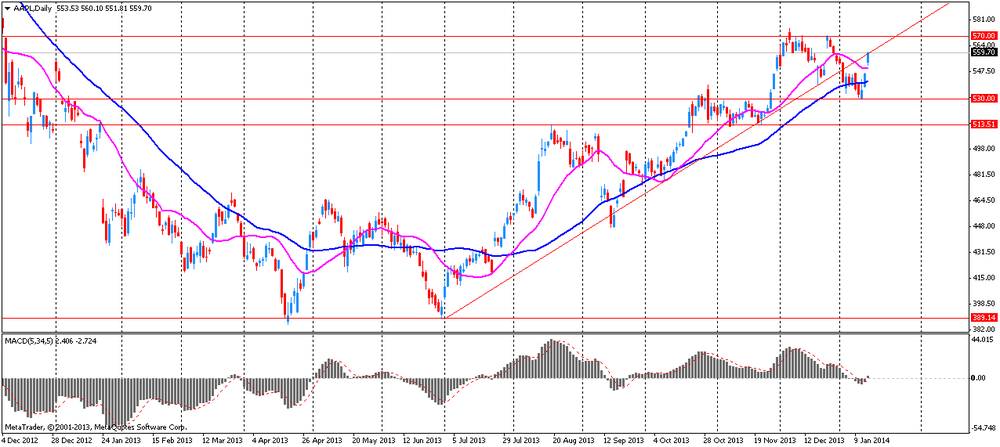Click the 4 Dec 2012 date label
The width and height of the screenshot is (1000, 447).
[x=18, y=440]
